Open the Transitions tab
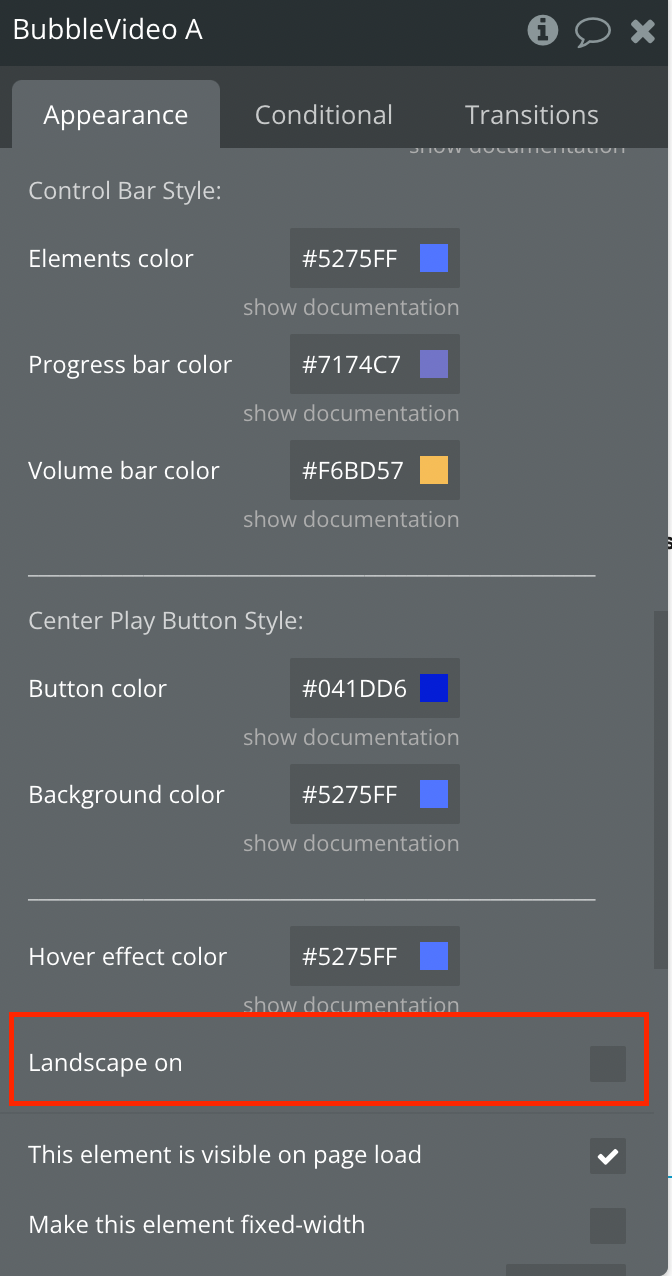 click(x=532, y=115)
